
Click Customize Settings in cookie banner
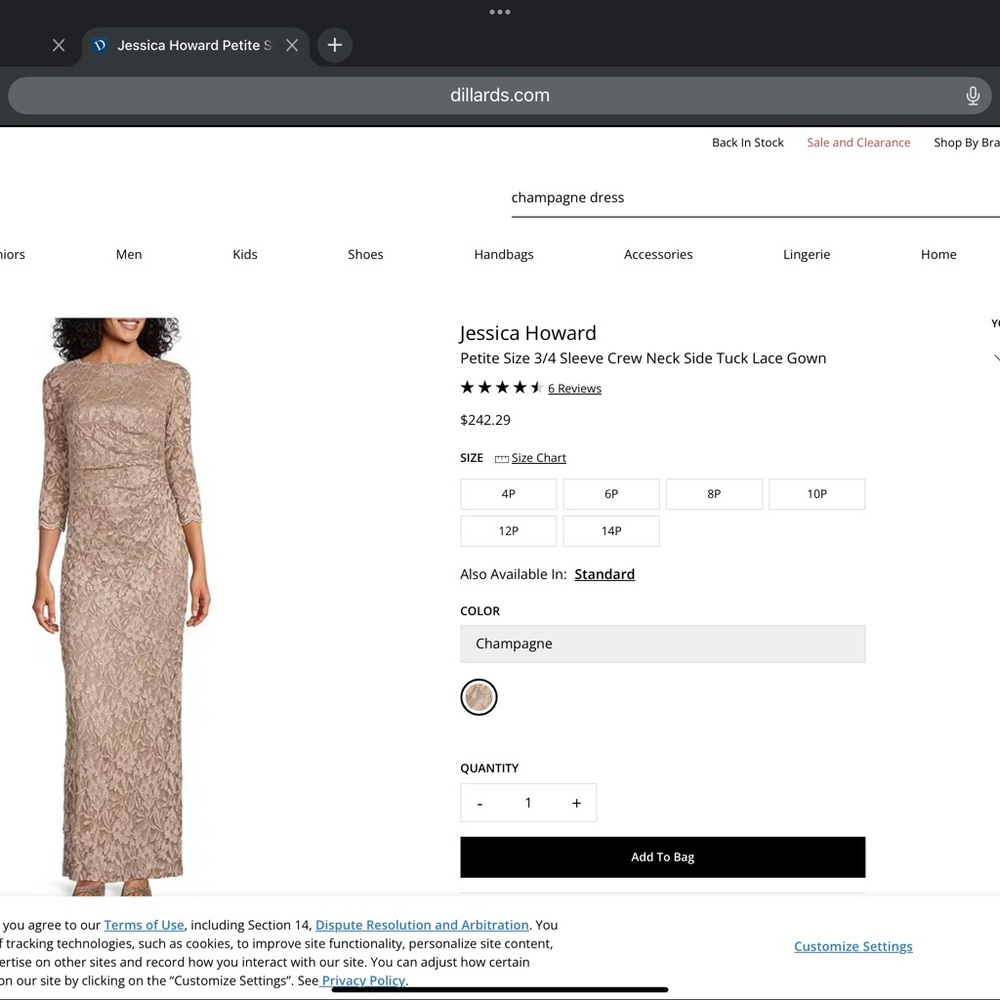click(853, 947)
